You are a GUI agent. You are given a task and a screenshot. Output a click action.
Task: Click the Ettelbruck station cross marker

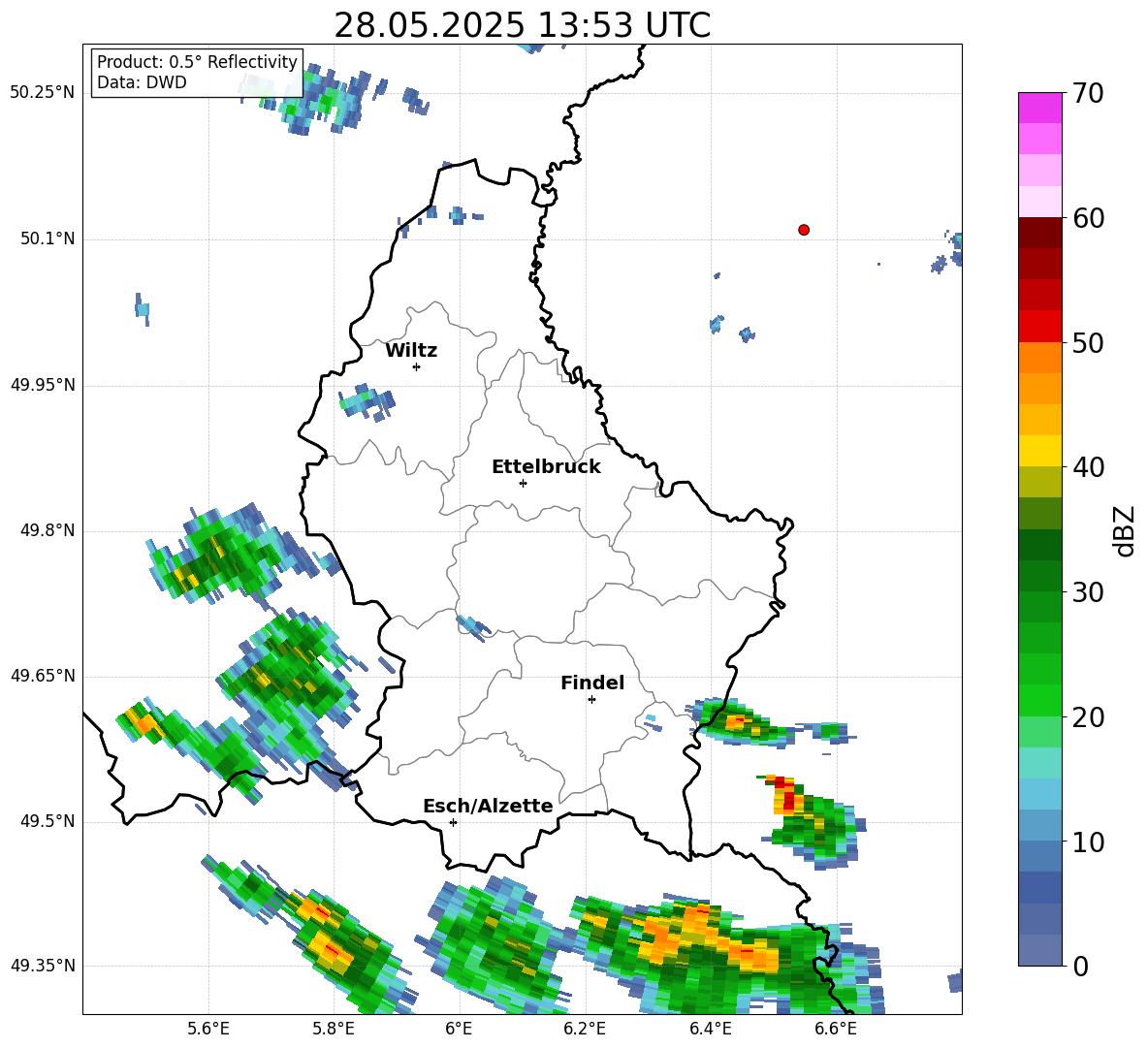tap(523, 483)
